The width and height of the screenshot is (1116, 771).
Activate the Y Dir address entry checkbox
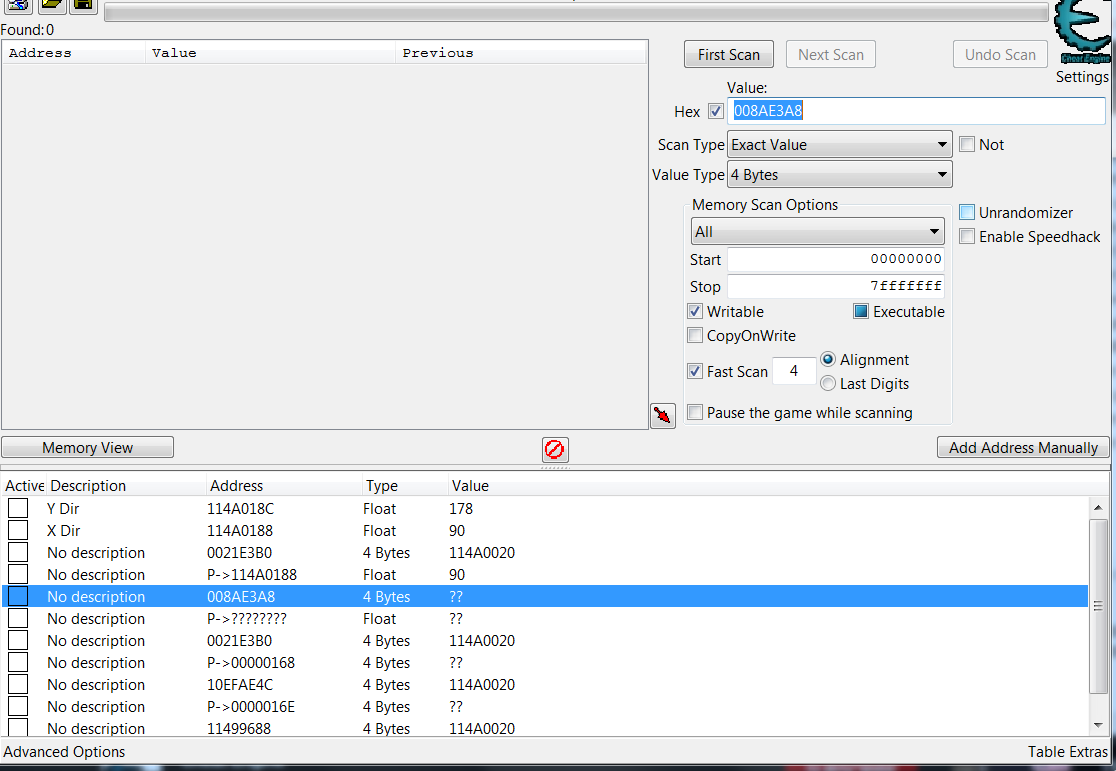[x=18, y=508]
